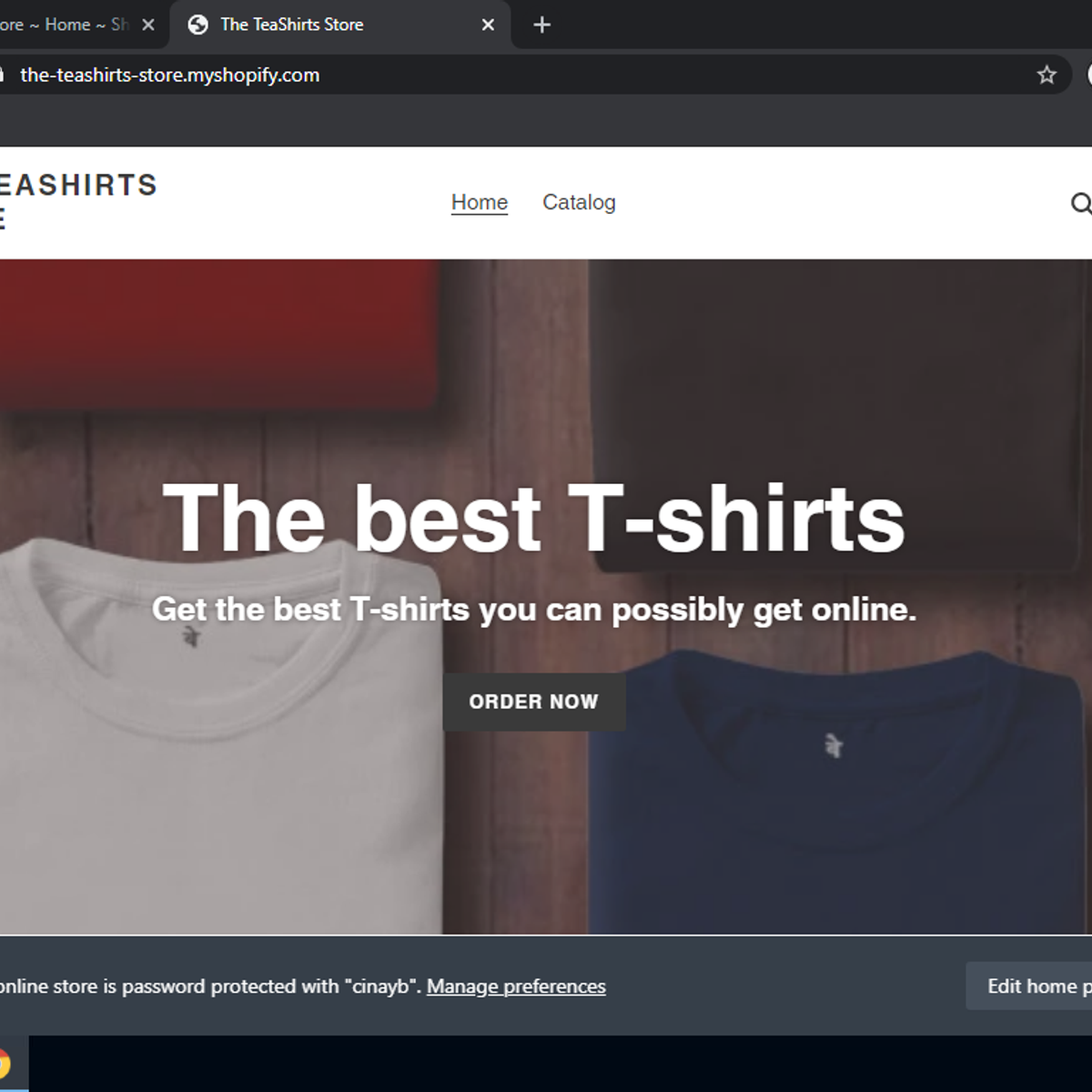Switch to The TeaShirts Store tab
Screen dimensions: 1092x1092
coord(339,25)
